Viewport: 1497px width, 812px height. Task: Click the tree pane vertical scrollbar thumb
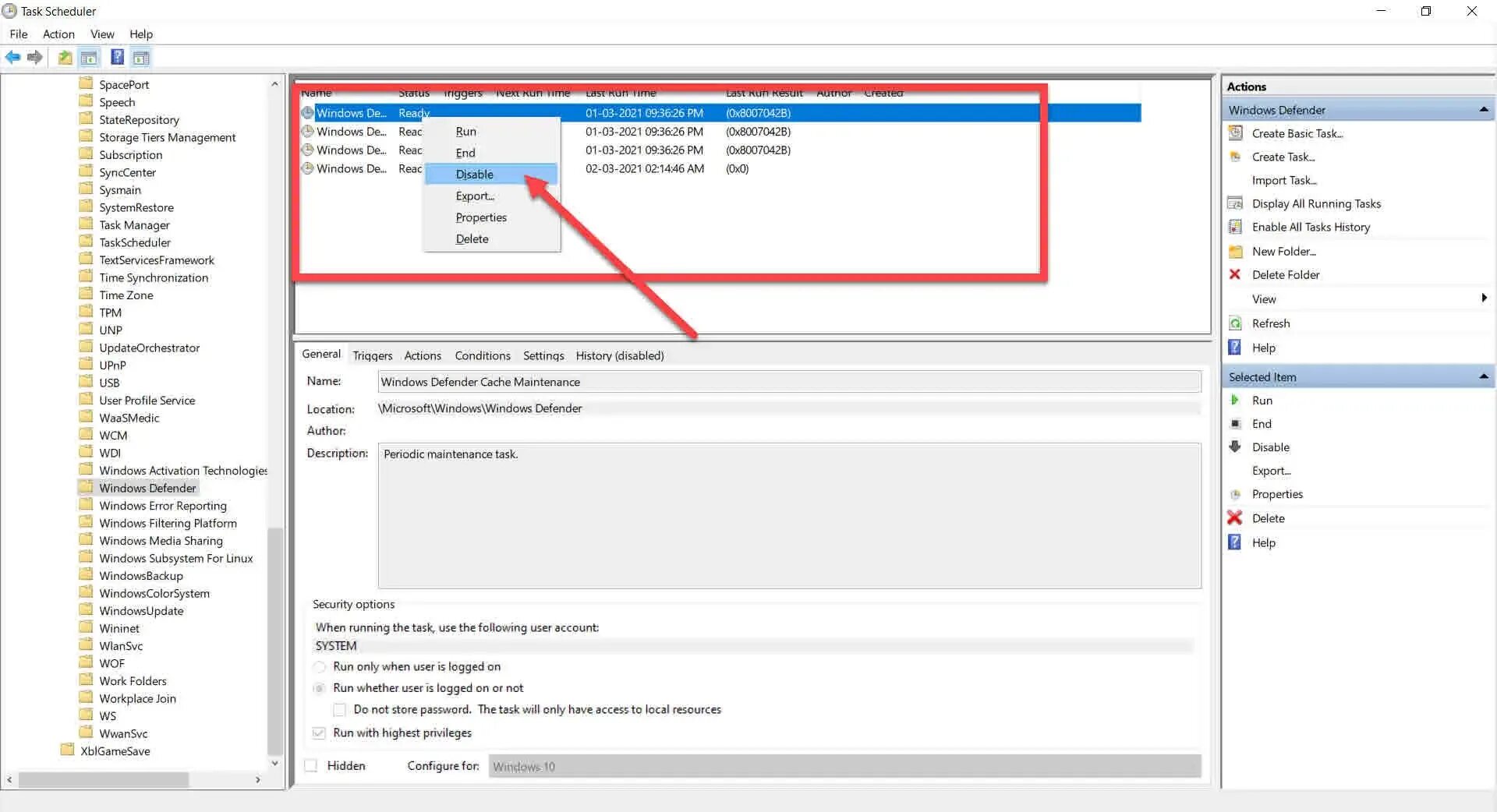274,641
